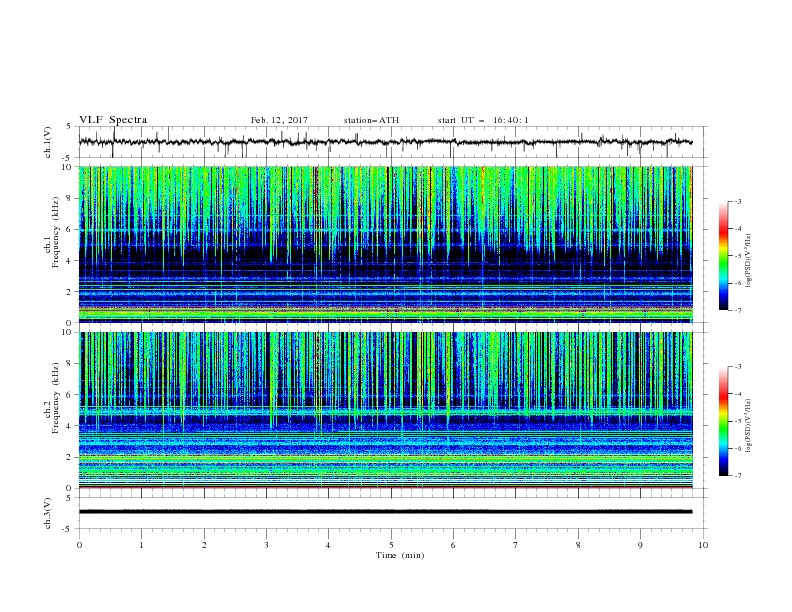
Task: Click time axis tick label '9'
Action: pyautogui.click(x=640, y=545)
